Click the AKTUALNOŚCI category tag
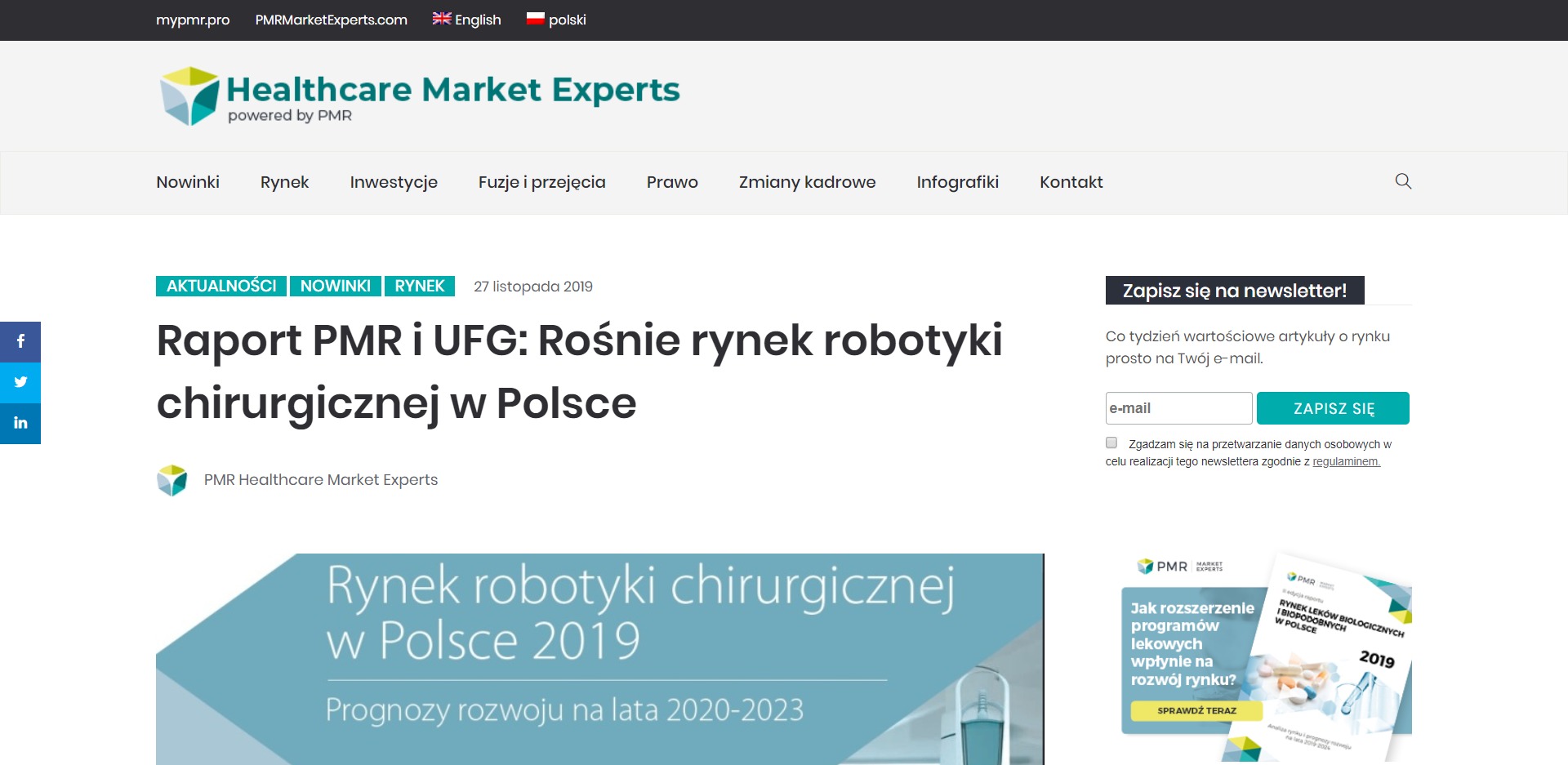The height and width of the screenshot is (765, 1568). coord(221,286)
